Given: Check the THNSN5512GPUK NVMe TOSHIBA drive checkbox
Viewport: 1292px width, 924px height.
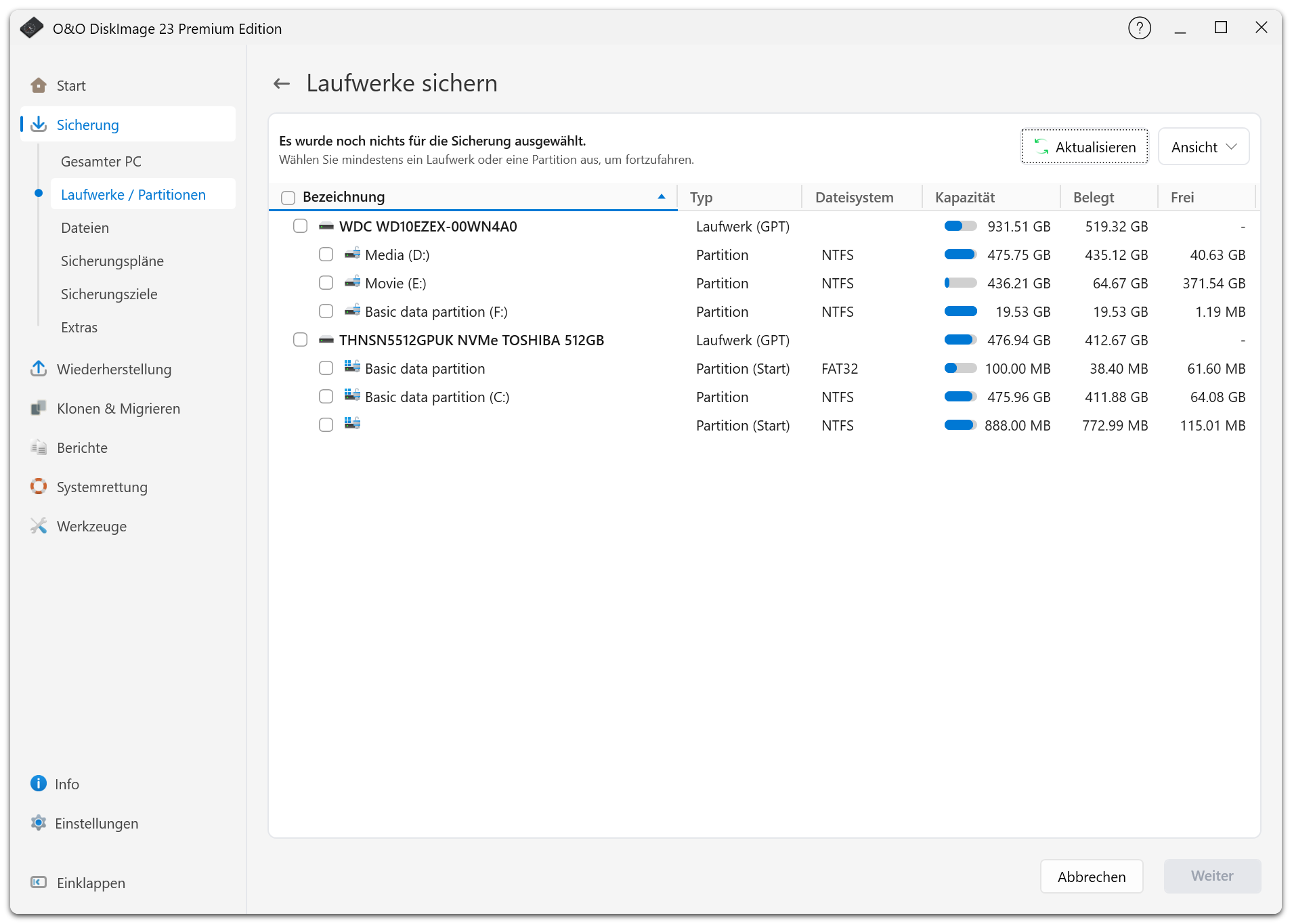Looking at the screenshot, I should click(300, 340).
